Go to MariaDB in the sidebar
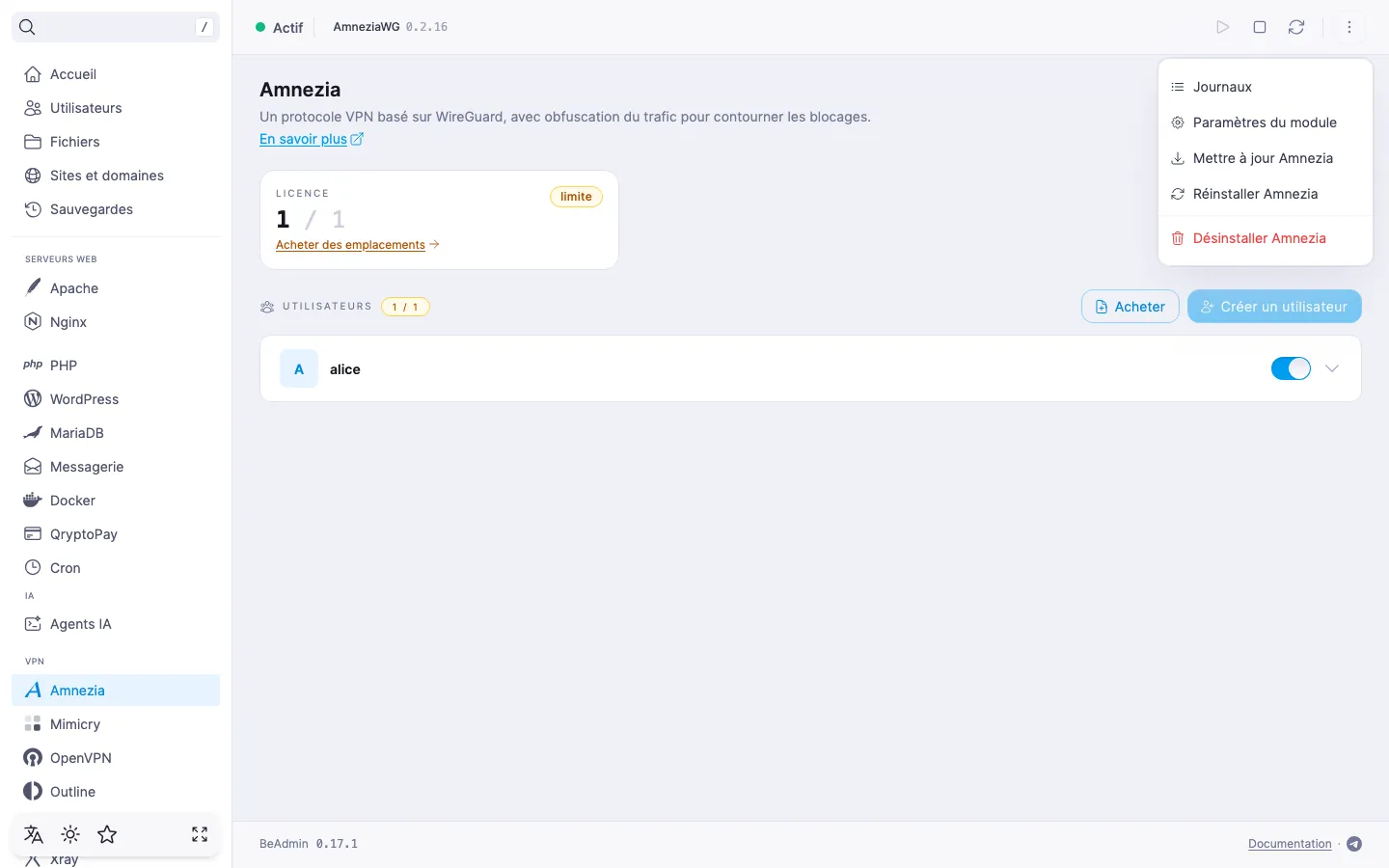 click(116, 433)
